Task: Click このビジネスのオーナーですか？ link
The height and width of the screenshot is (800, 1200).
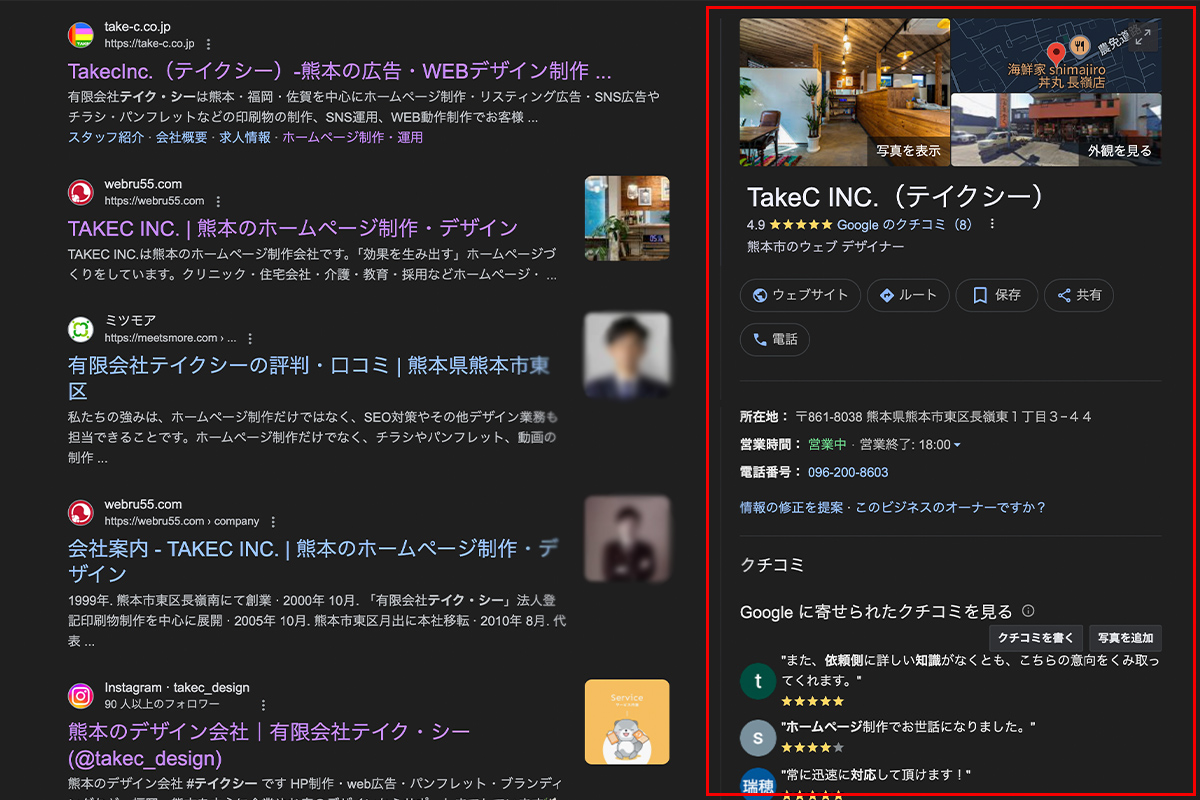Action: (x=950, y=507)
